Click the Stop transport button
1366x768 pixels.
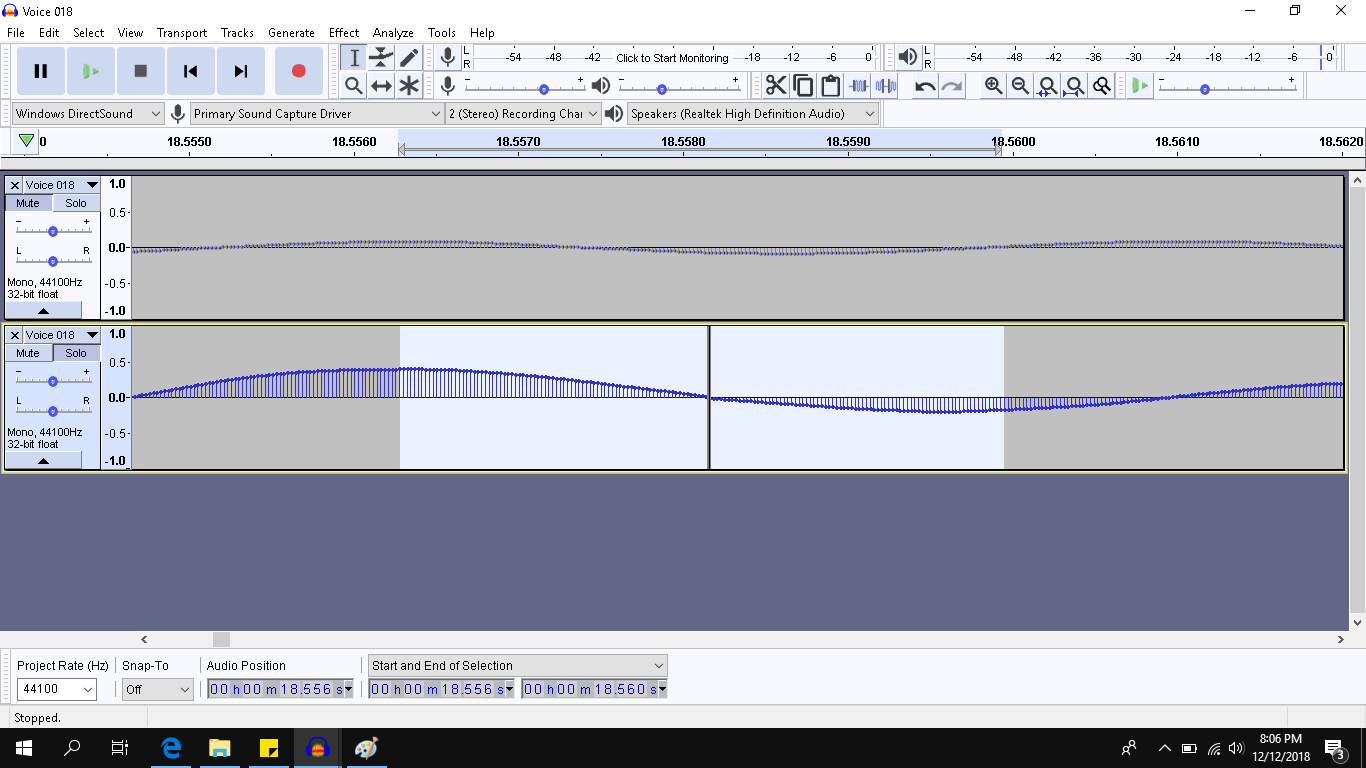[x=141, y=71]
